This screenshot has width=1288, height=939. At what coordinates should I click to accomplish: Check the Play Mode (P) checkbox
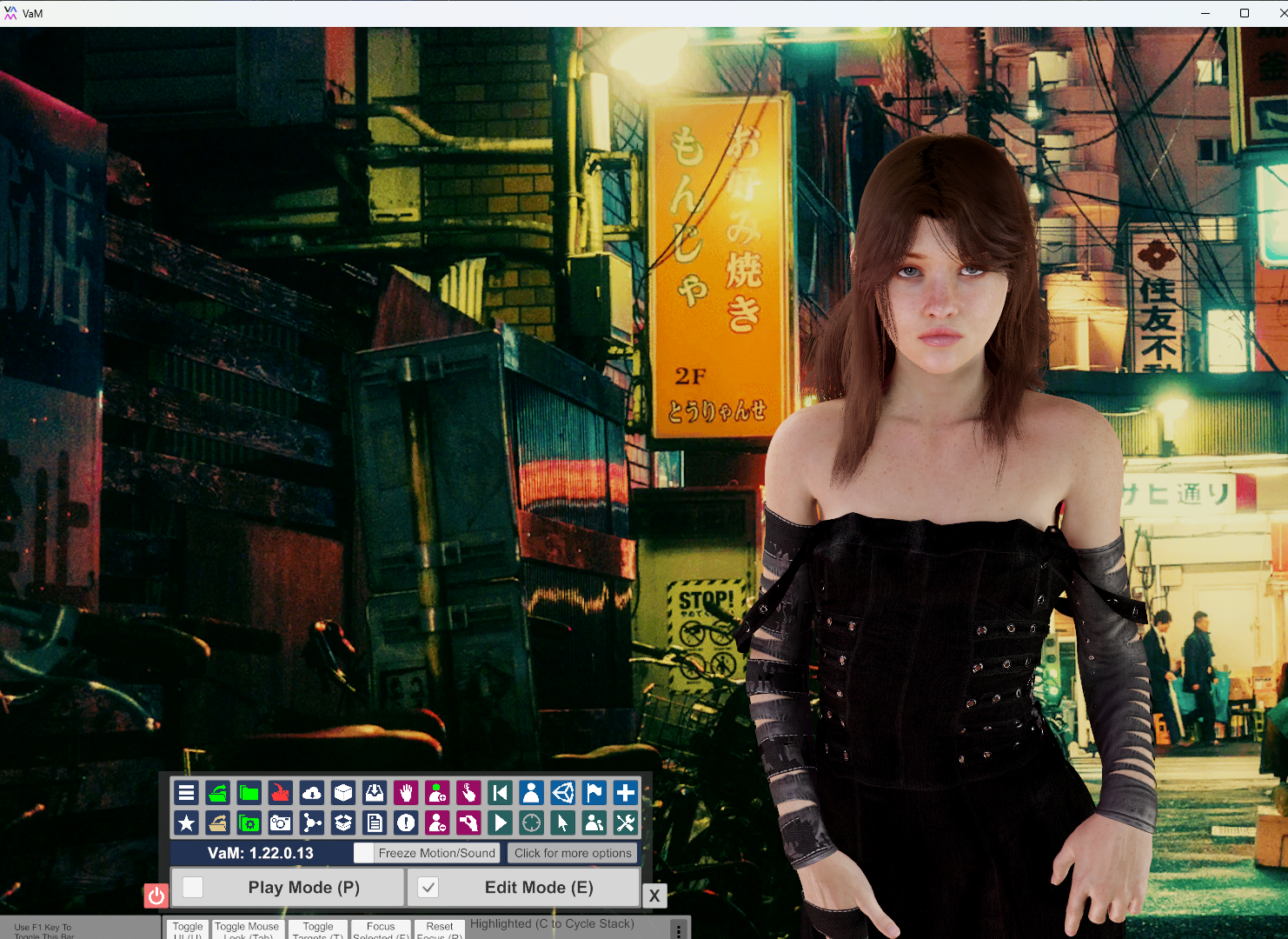click(193, 887)
